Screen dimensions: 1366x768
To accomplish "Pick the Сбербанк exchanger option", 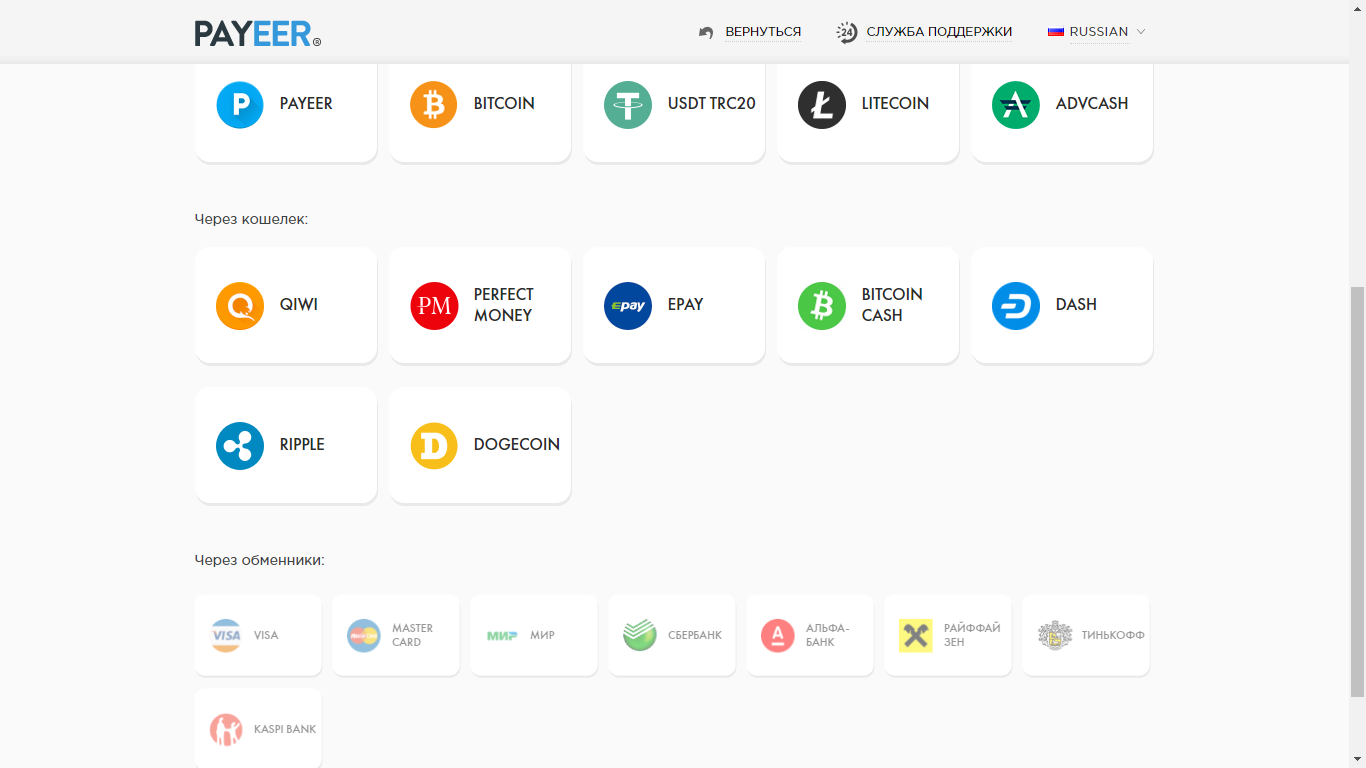I will pos(671,635).
